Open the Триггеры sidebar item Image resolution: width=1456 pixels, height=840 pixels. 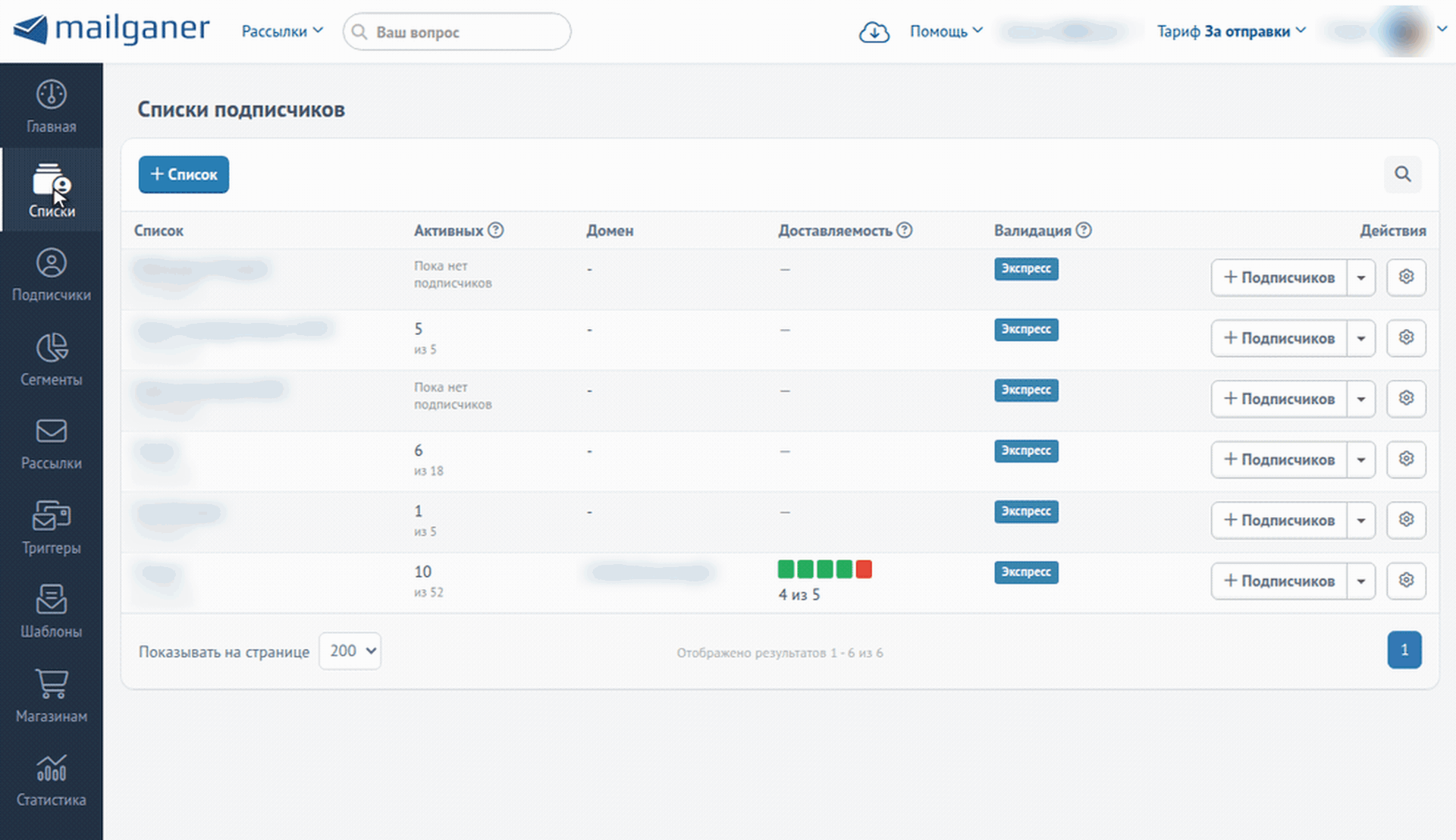coord(51,528)
